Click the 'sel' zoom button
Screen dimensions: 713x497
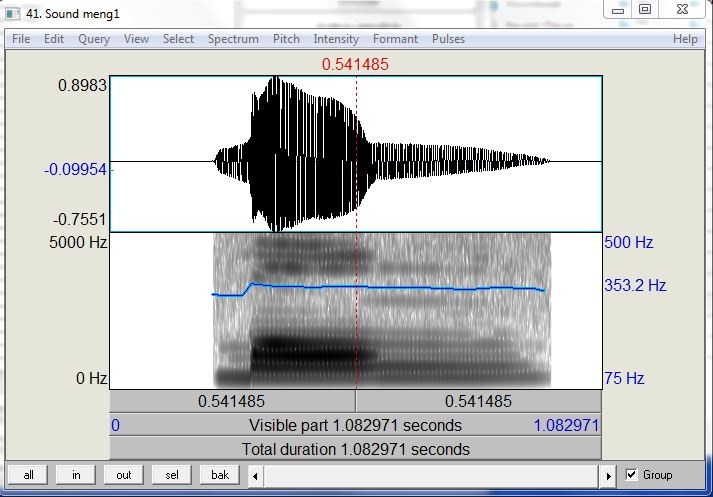[171, 475]
